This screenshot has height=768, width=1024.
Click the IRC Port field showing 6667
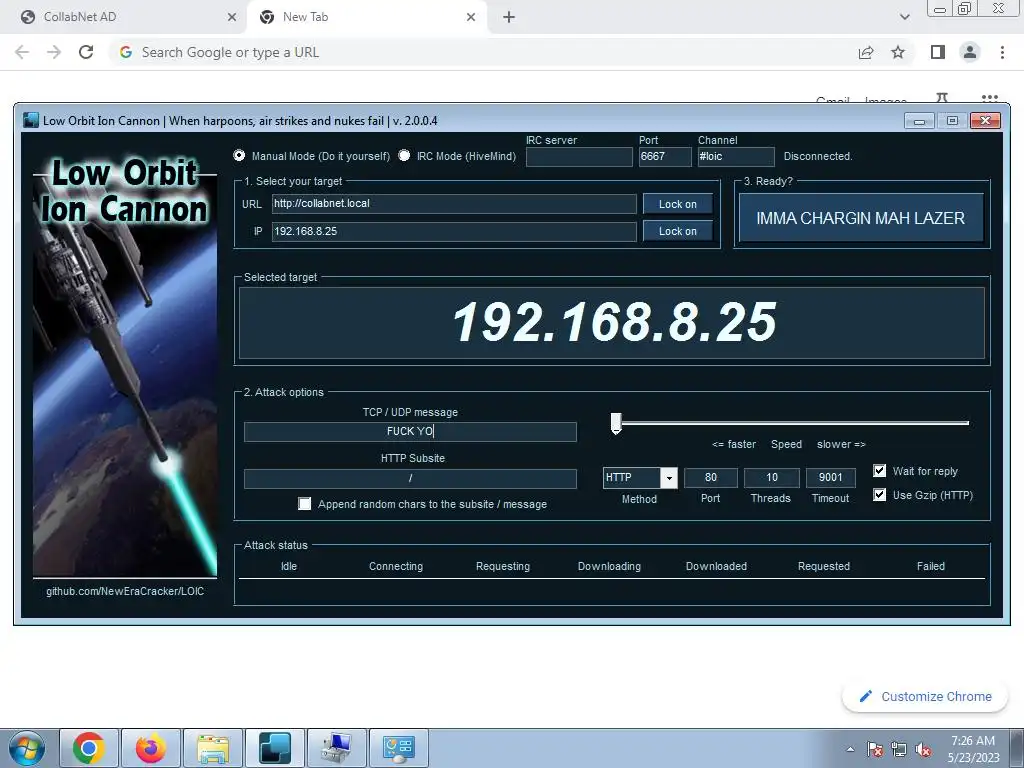(x=665, y=157)
